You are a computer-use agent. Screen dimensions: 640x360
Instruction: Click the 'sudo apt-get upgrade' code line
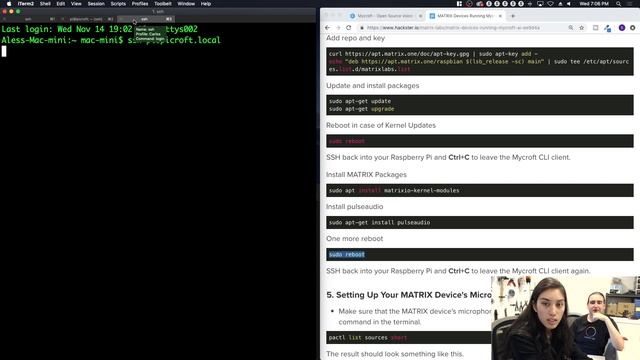(x=362, y=109)
